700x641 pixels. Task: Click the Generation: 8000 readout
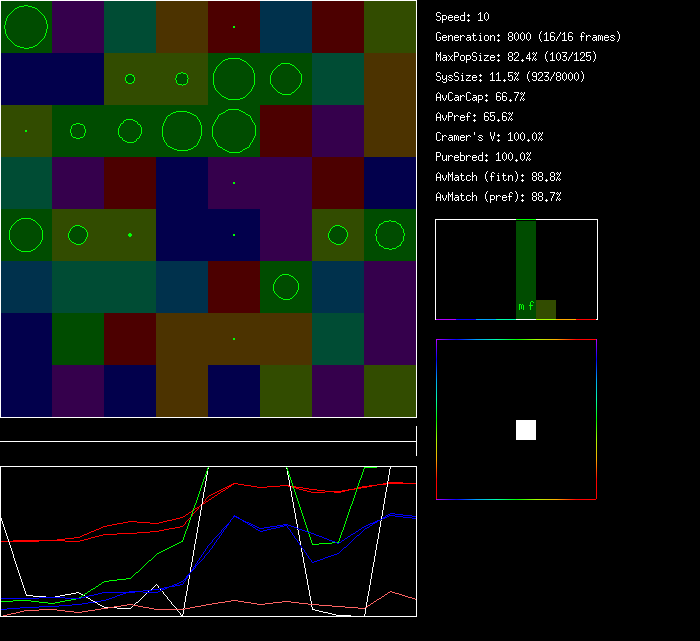[x=527, y=37]
